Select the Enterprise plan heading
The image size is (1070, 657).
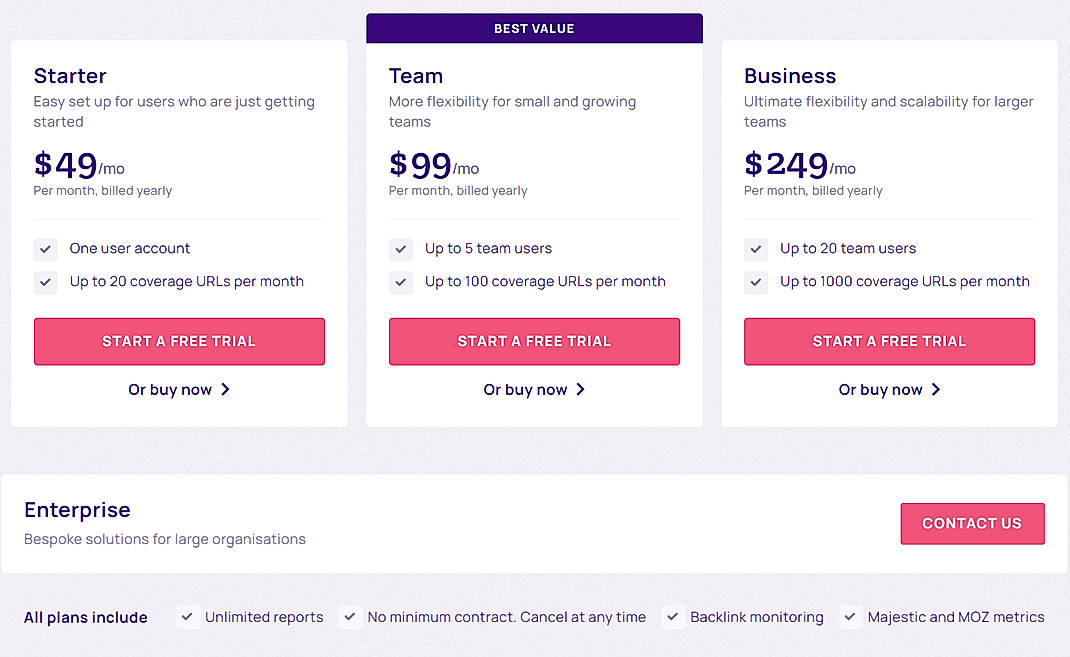pyautogui.click(x=77, y=510)
